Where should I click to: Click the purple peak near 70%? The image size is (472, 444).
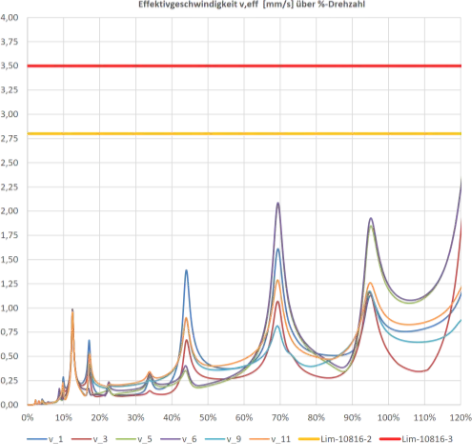(278, 203)
